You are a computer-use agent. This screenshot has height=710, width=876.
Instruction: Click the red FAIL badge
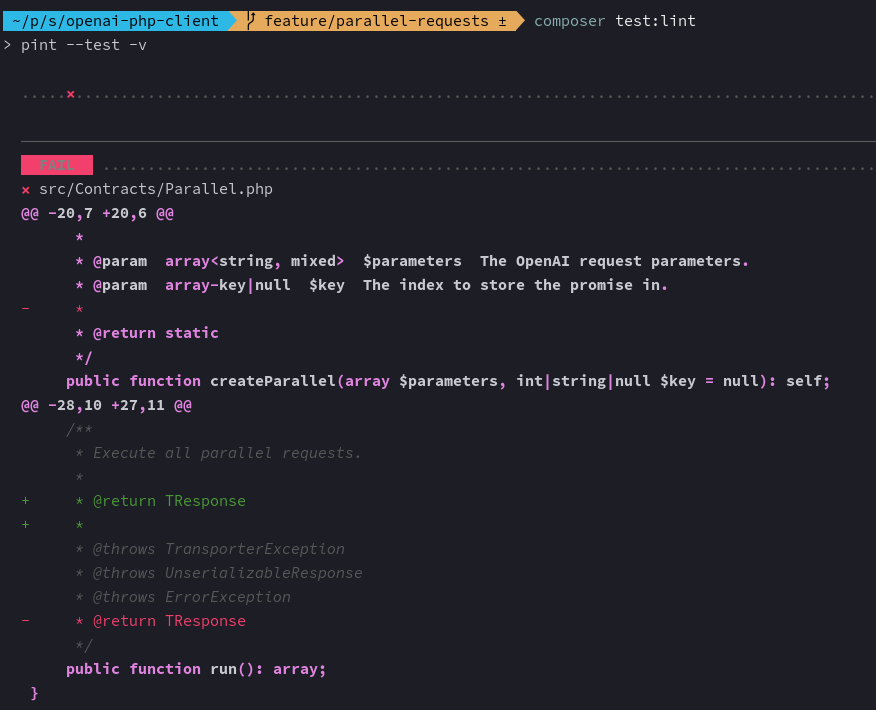57,165
